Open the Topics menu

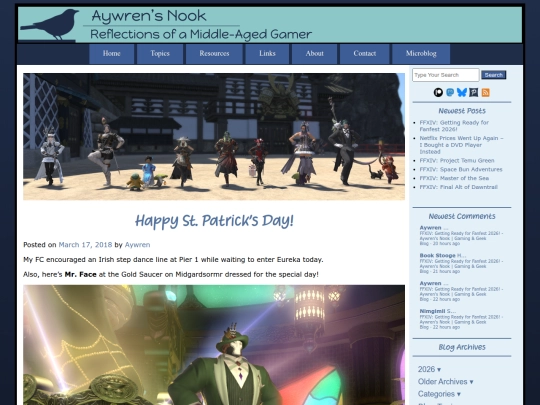(x=160, y=54)
